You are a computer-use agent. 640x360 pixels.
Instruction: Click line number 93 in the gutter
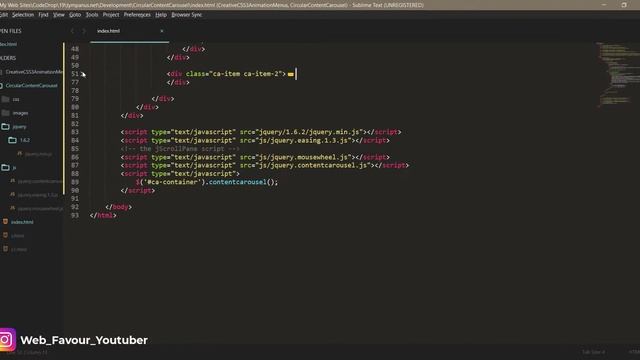pos(75,216)
